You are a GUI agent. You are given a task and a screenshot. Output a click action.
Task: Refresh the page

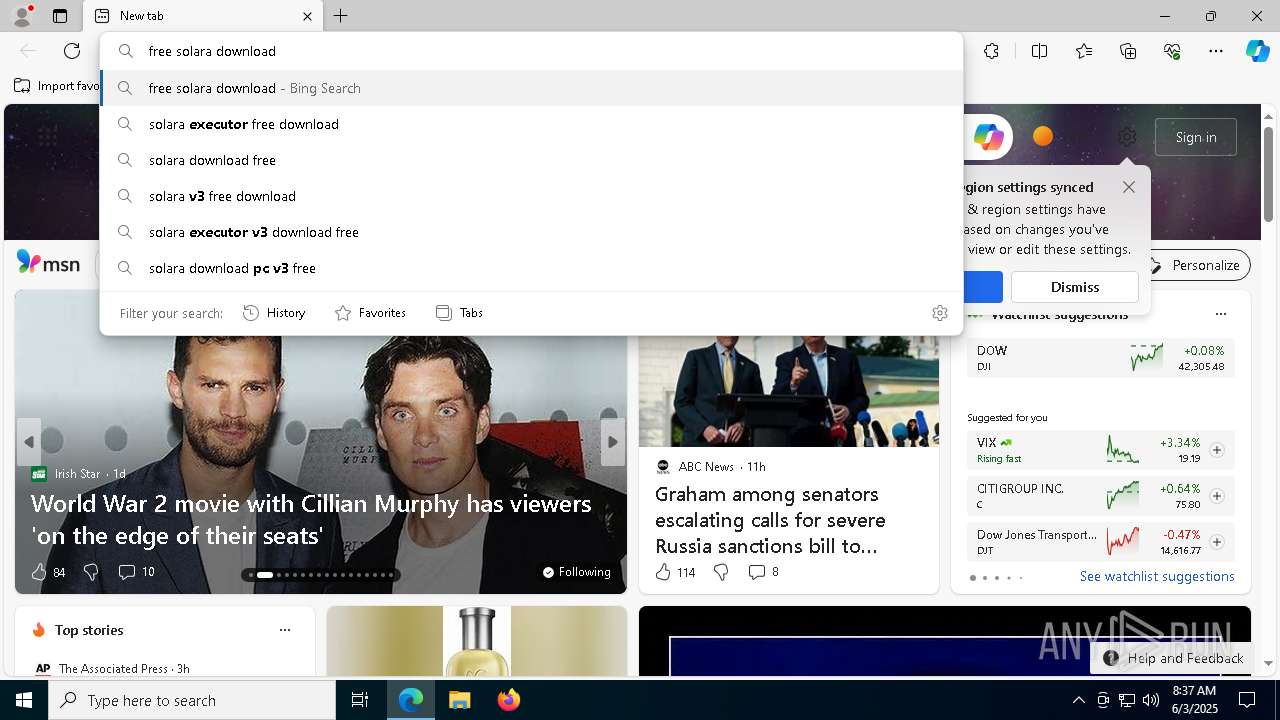pos(72,51)
